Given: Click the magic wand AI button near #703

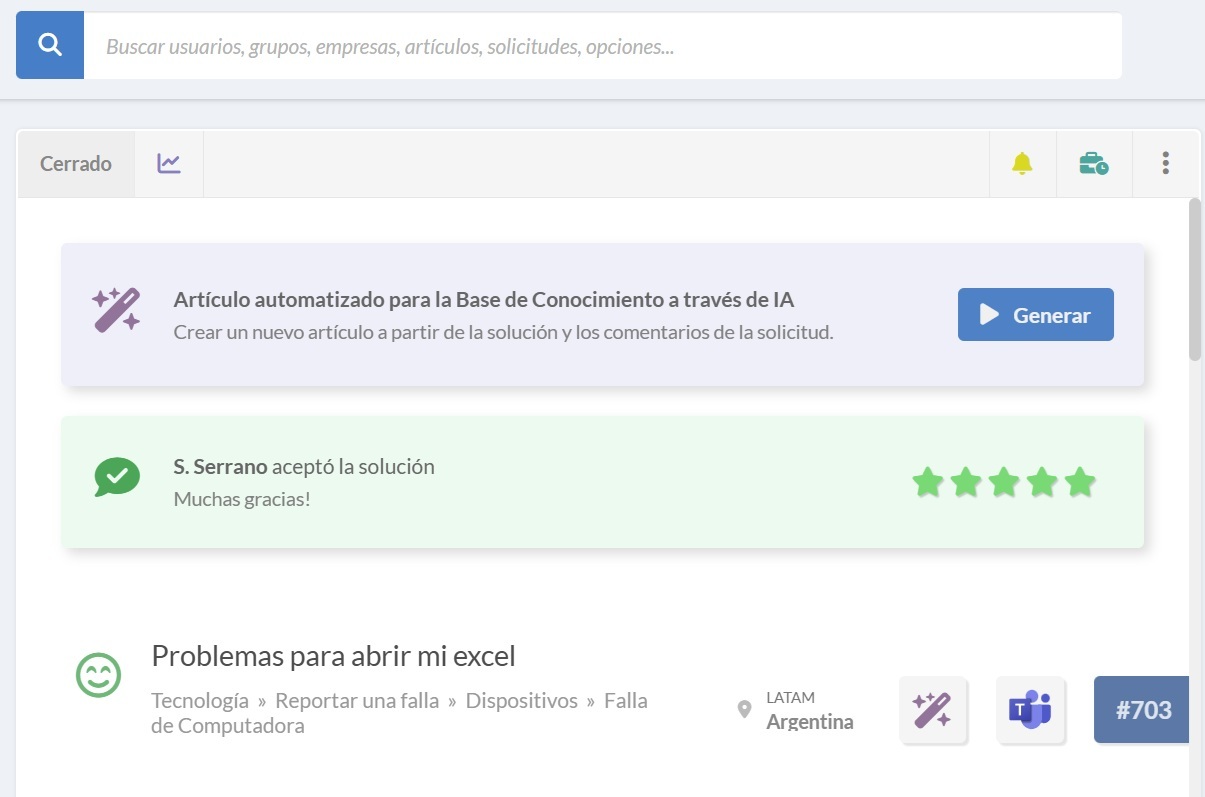Looking at the screenshot, I should (x=933, y=710).
